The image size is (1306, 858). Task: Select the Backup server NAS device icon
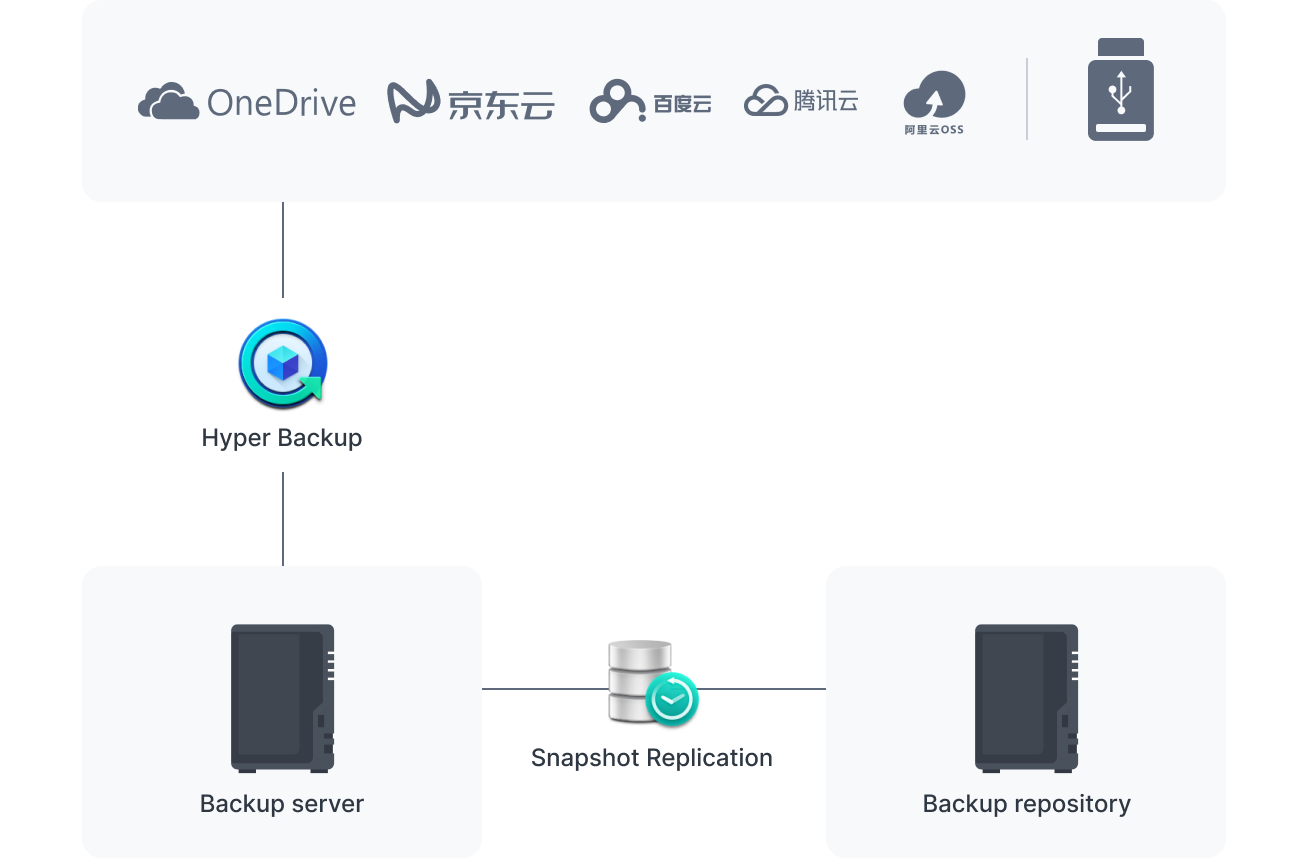point(282,698)
